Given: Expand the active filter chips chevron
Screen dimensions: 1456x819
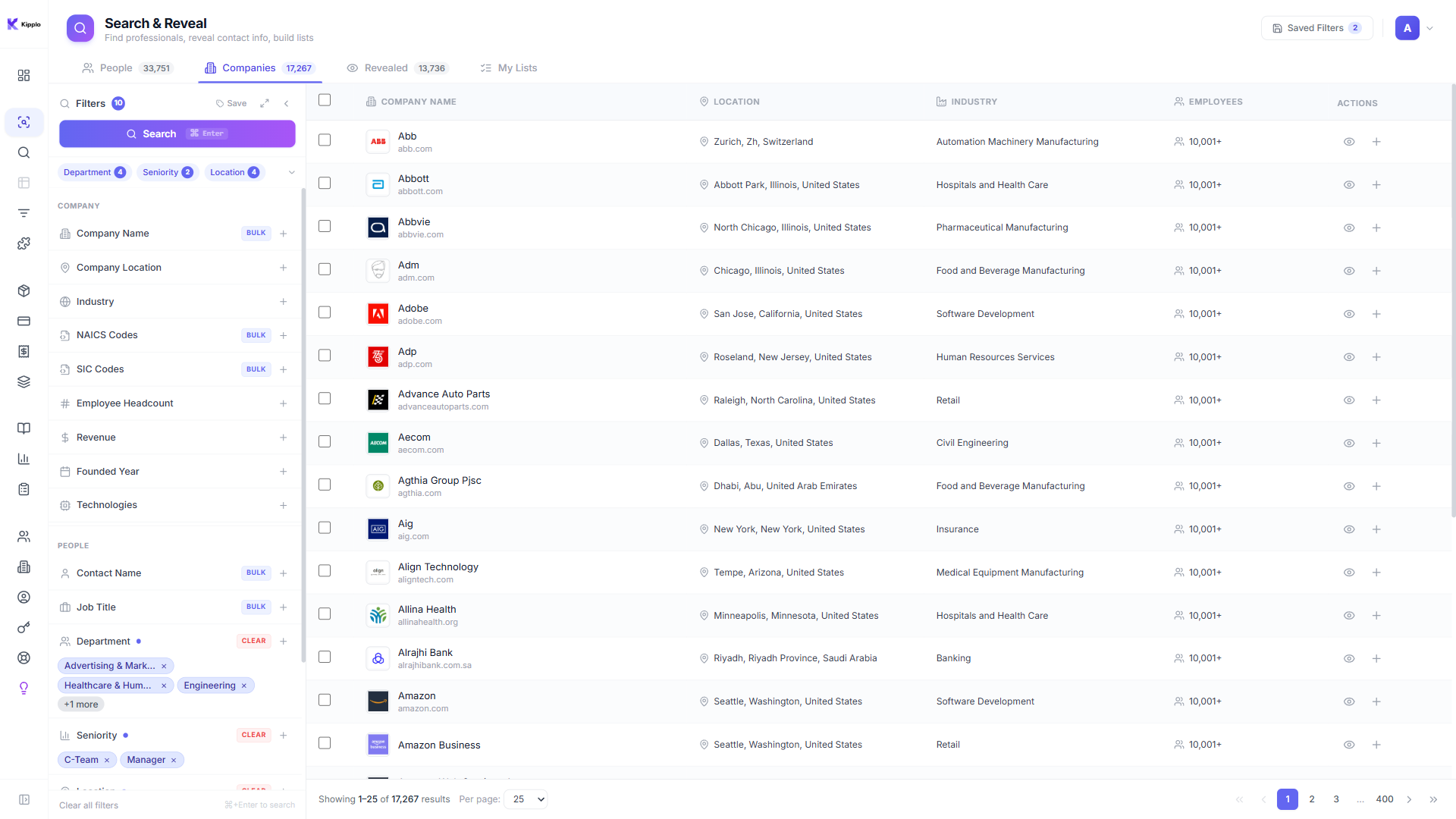Looking at the screenshot, I should point(291,173).
